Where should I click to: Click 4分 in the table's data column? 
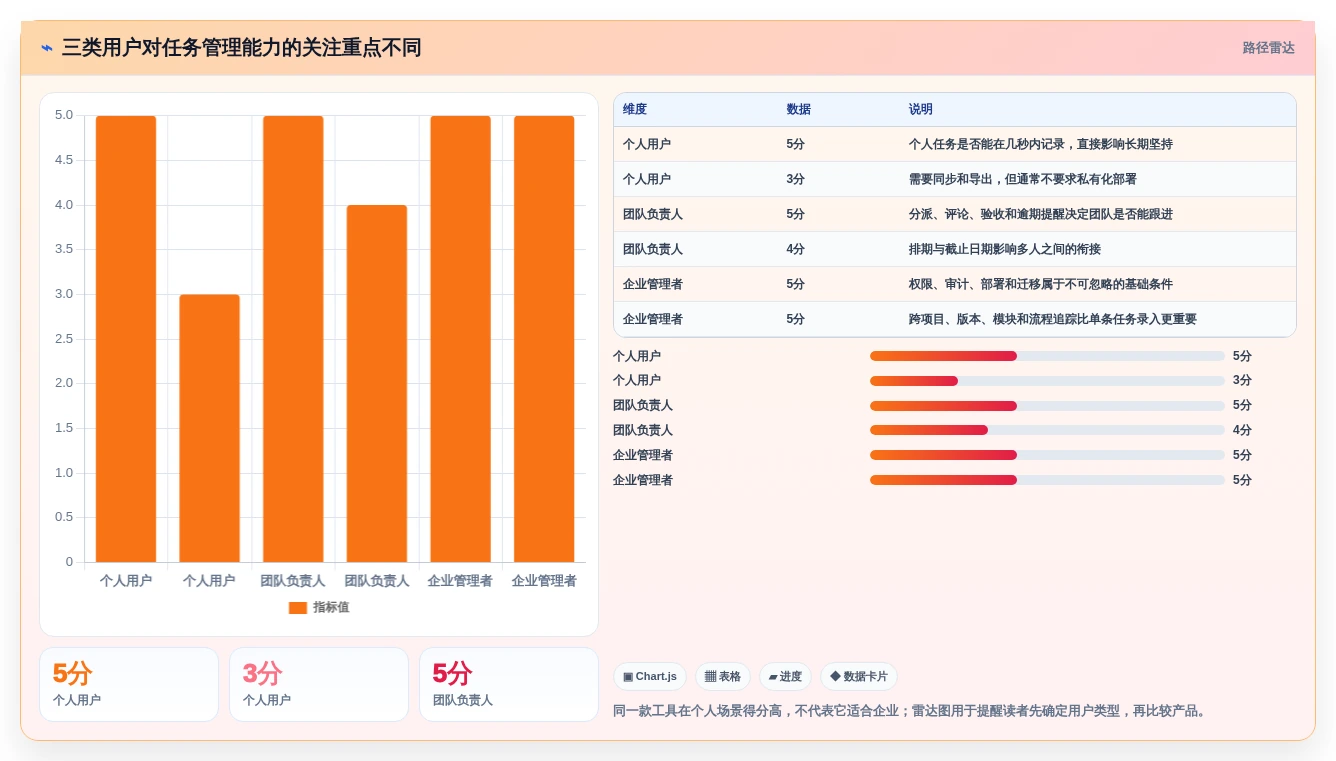click(x=796, y=249)
